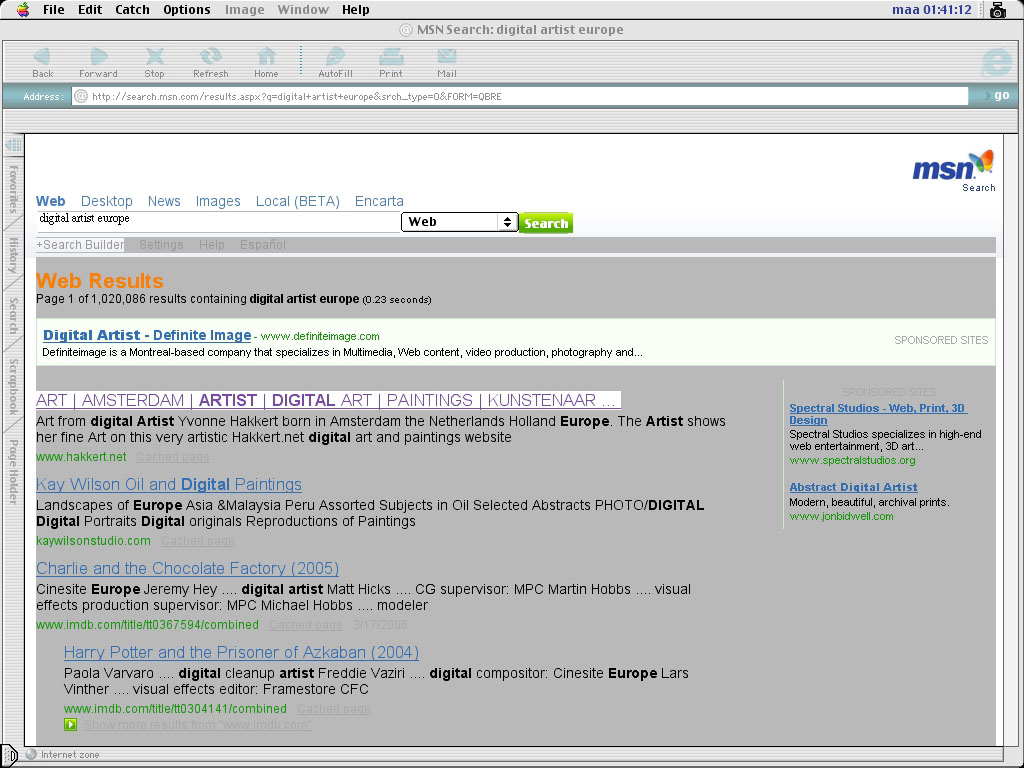Switch to the Web search tab
The width and height of the screenshot is (1024, 768).
(x=50, y=201)
